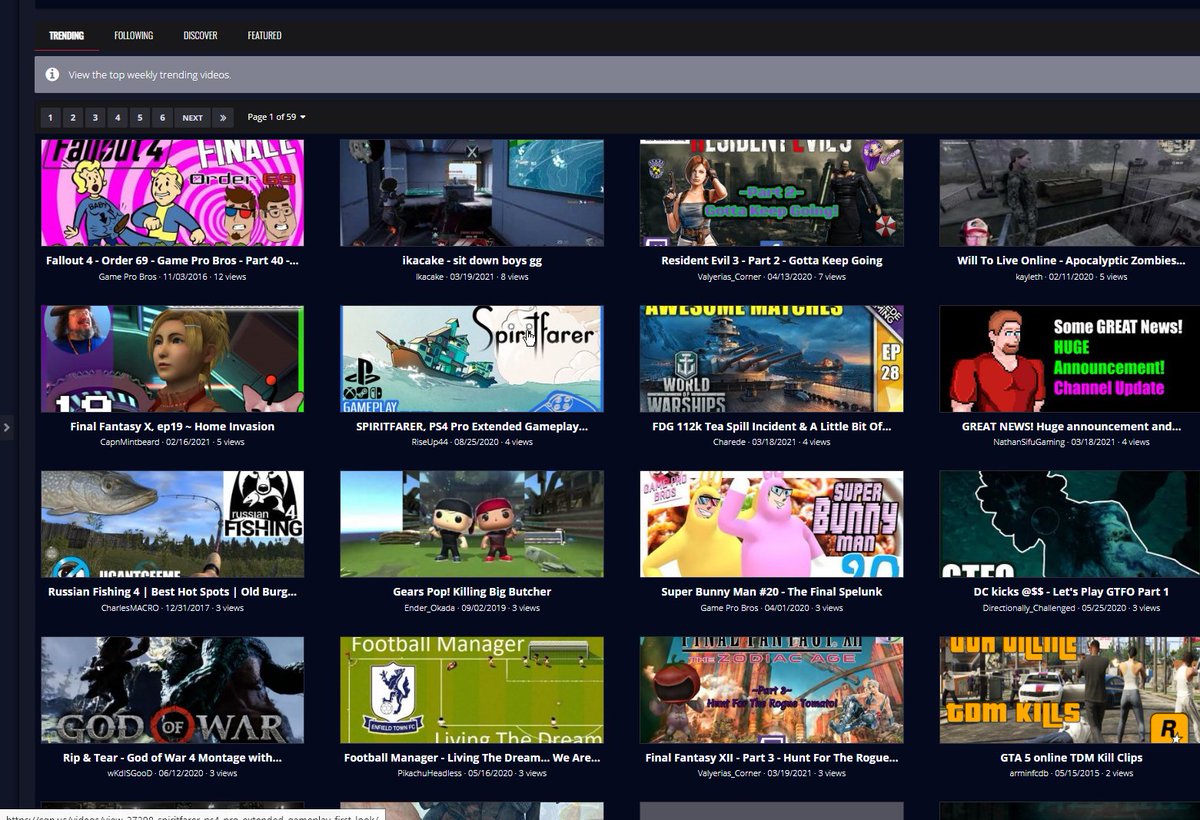
Task: Click title 'Final Fantasy X, ep19 ~ Home Invasion'
Action: pos(172,426)
